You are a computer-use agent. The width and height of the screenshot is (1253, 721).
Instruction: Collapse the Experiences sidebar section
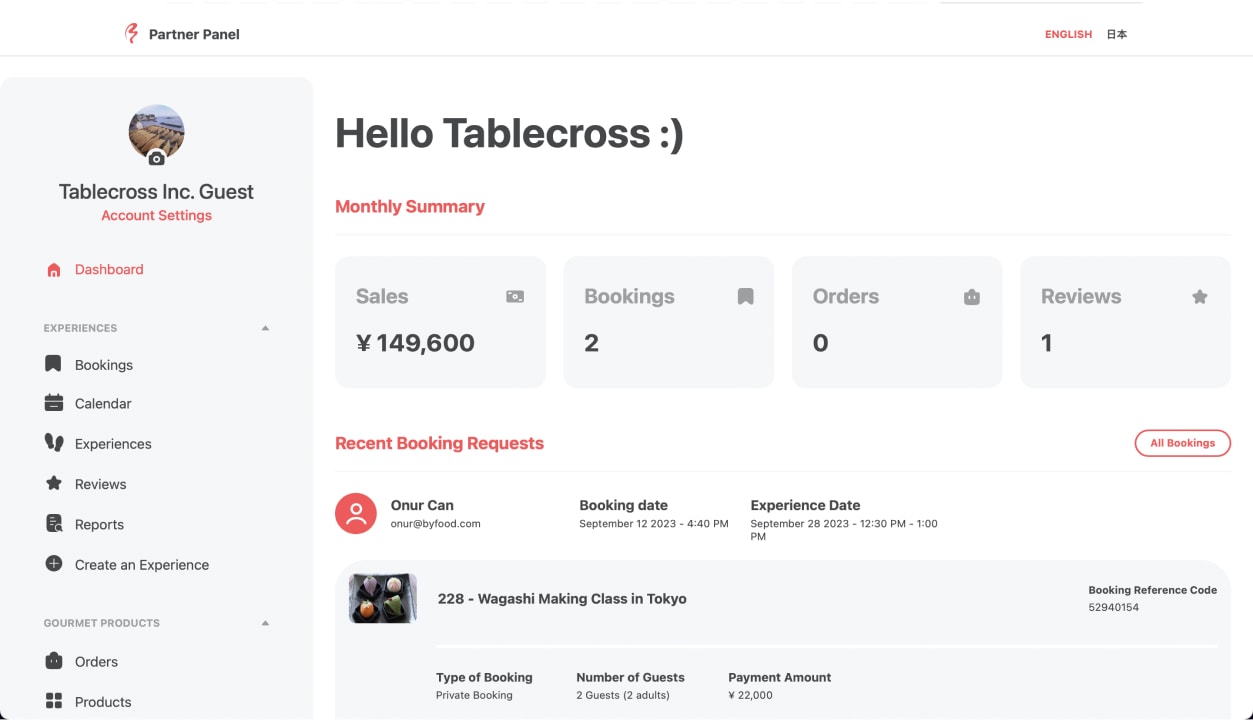click(x=265, y=328)
